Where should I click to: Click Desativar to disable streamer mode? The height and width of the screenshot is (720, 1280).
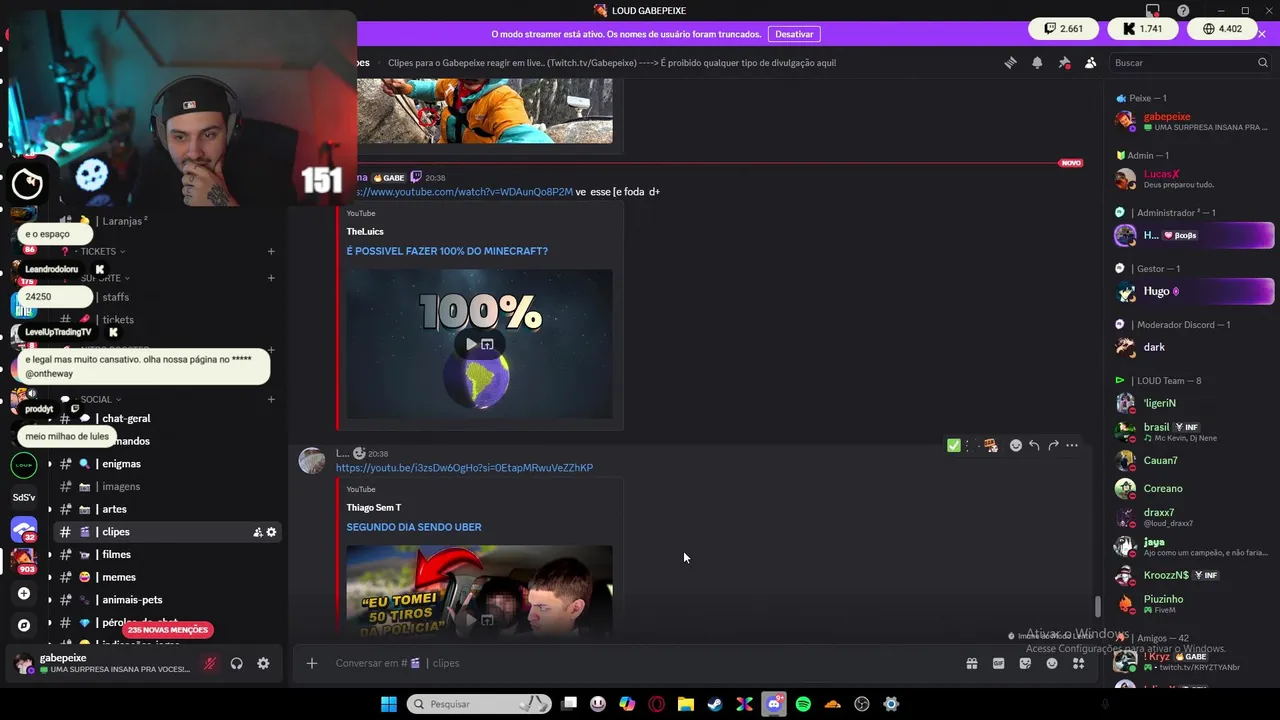(x=794, y=34)
